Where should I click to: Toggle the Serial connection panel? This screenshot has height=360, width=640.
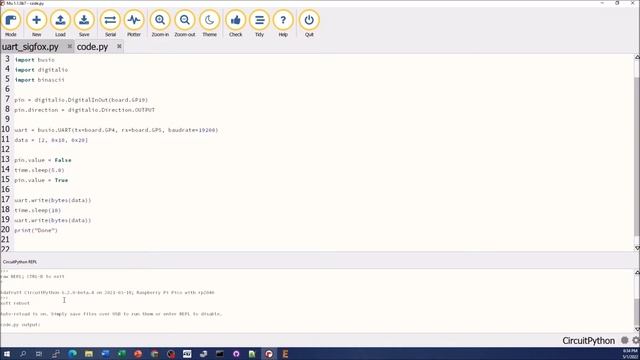pyautogui.click(x=110, y=24)
